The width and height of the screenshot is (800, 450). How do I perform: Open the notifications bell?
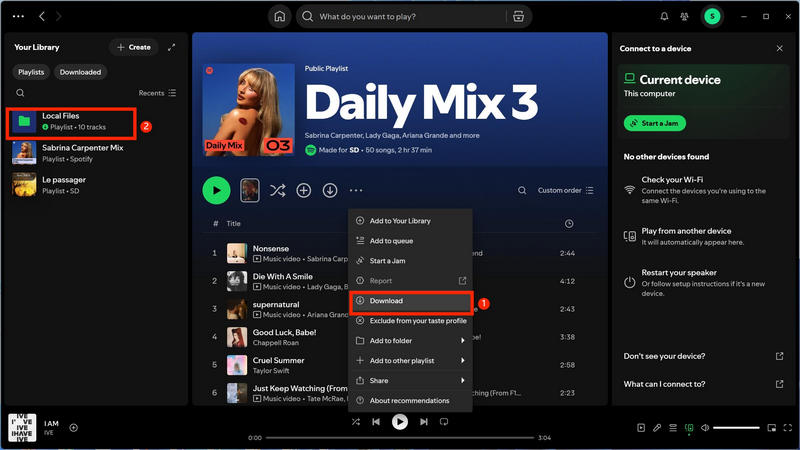click(x=664, y=16)
